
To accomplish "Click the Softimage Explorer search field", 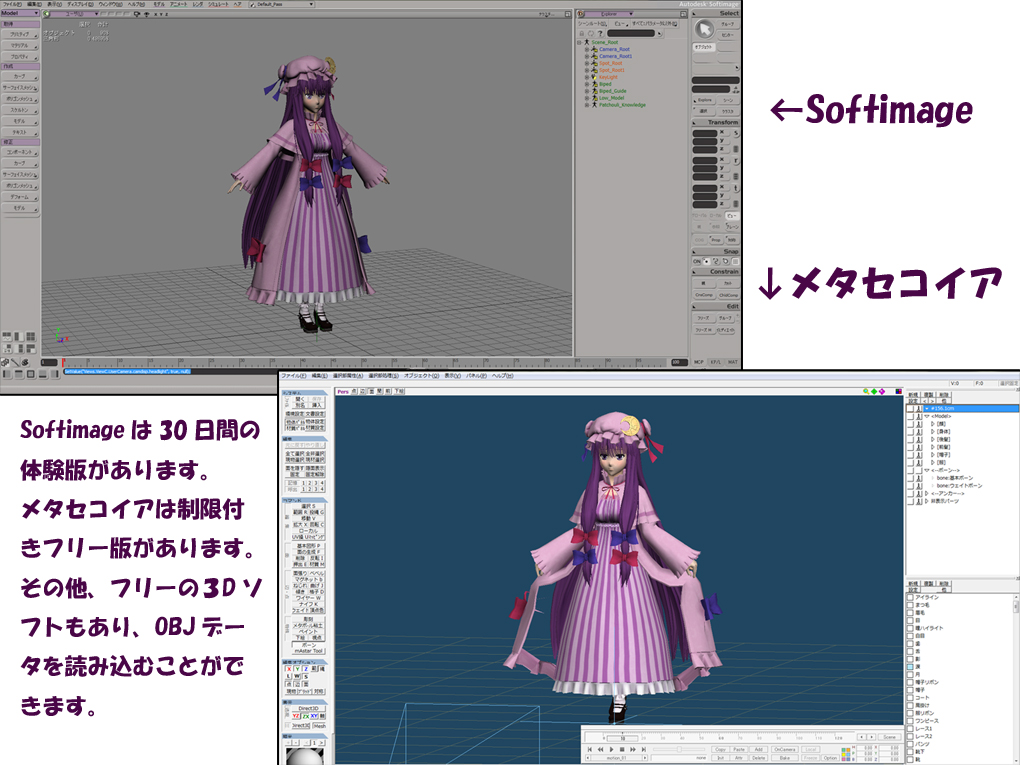I will tap(632, 34).
